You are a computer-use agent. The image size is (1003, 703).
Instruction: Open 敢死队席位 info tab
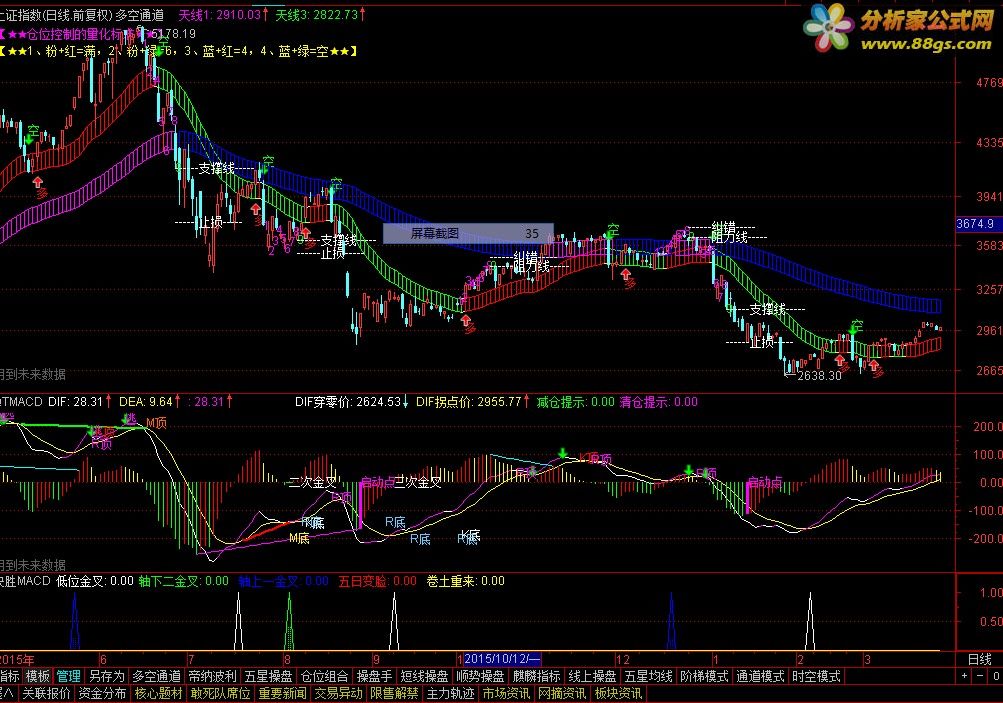220,693
